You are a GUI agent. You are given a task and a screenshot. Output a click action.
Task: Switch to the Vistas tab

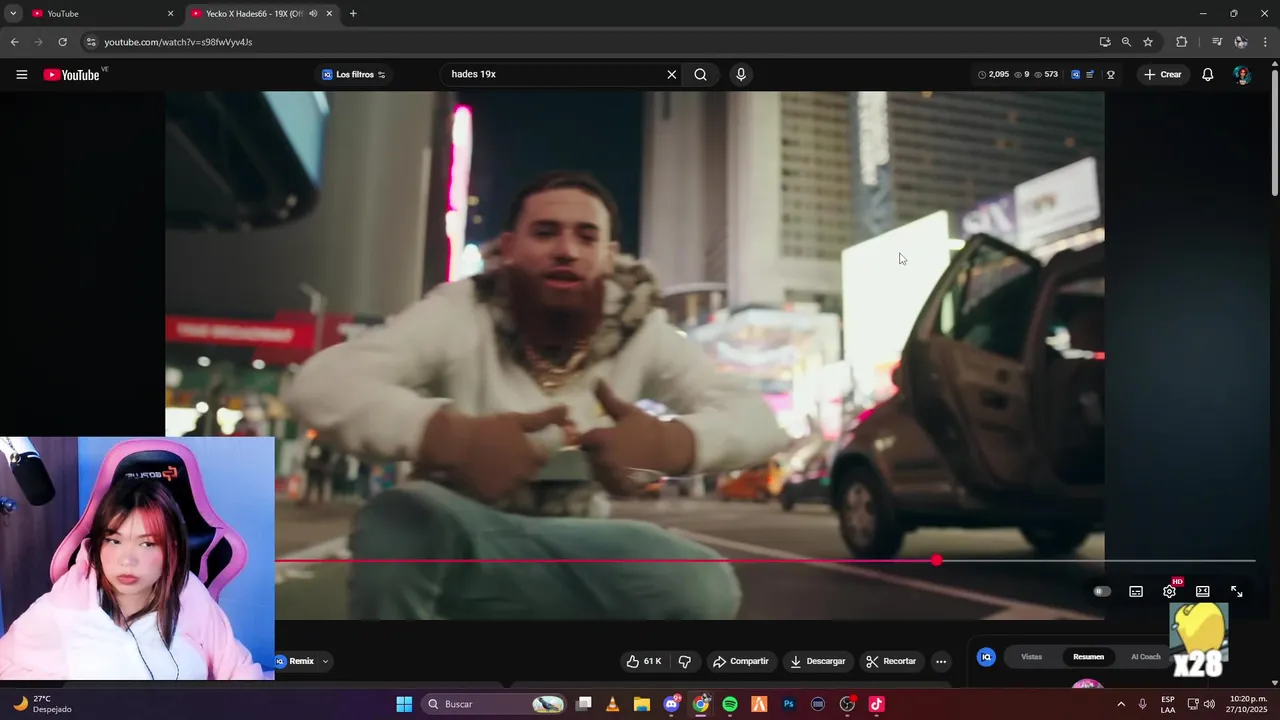pyautogui.click(x=1031, y=657)
